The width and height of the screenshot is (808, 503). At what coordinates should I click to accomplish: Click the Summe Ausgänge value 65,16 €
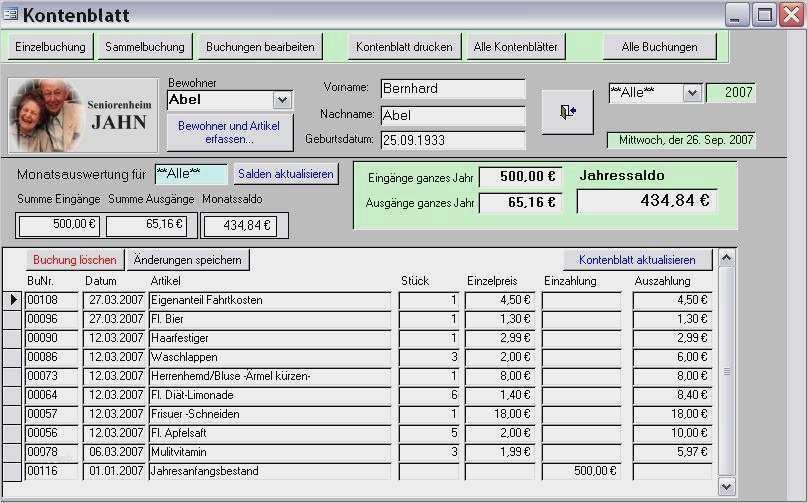[x=146, y=225]
